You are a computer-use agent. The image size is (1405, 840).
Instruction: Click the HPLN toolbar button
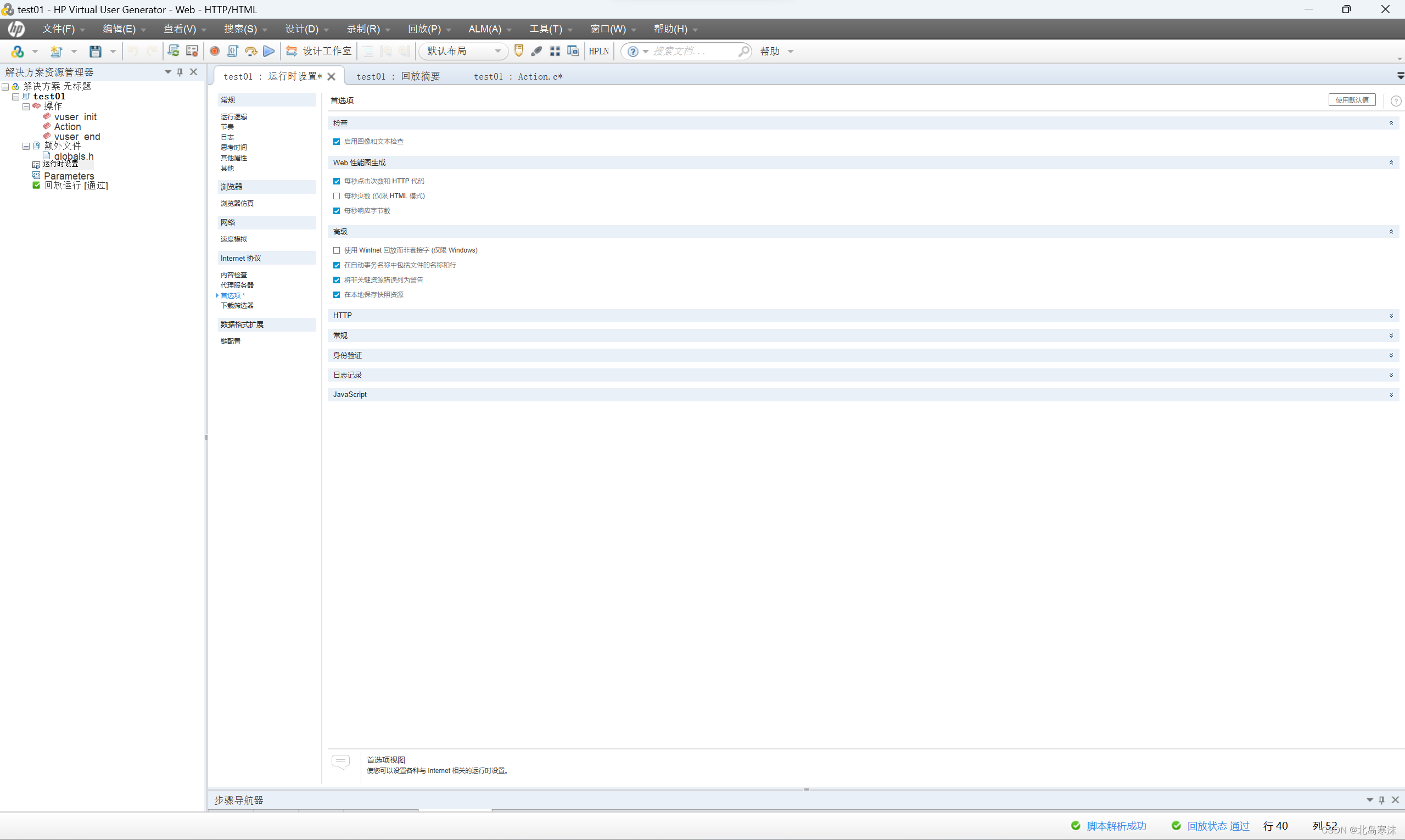coord(598,52)
